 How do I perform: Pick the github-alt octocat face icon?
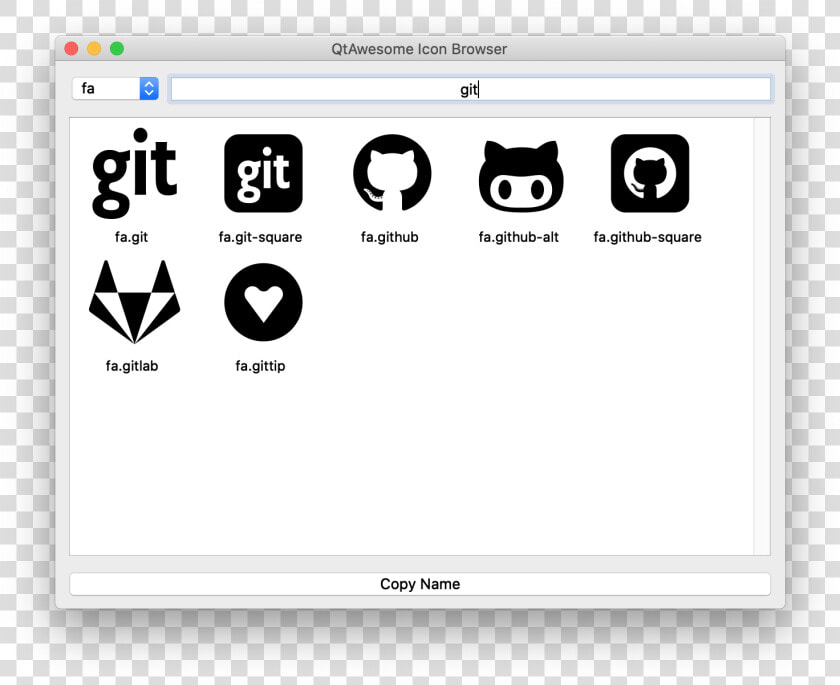click(x=521, y=176)
